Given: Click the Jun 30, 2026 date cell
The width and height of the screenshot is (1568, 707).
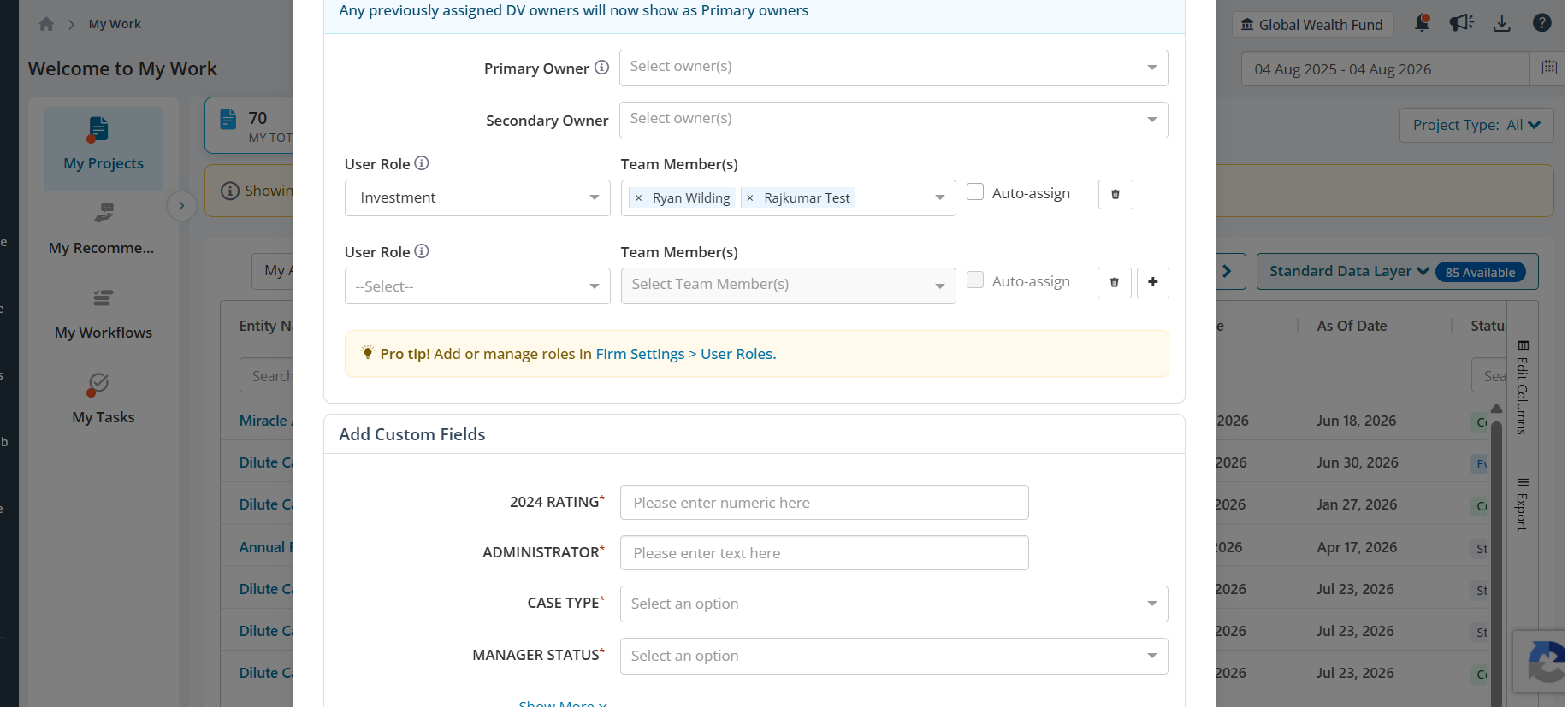Looking at the screenshot, I should [x=1358, y=462].
